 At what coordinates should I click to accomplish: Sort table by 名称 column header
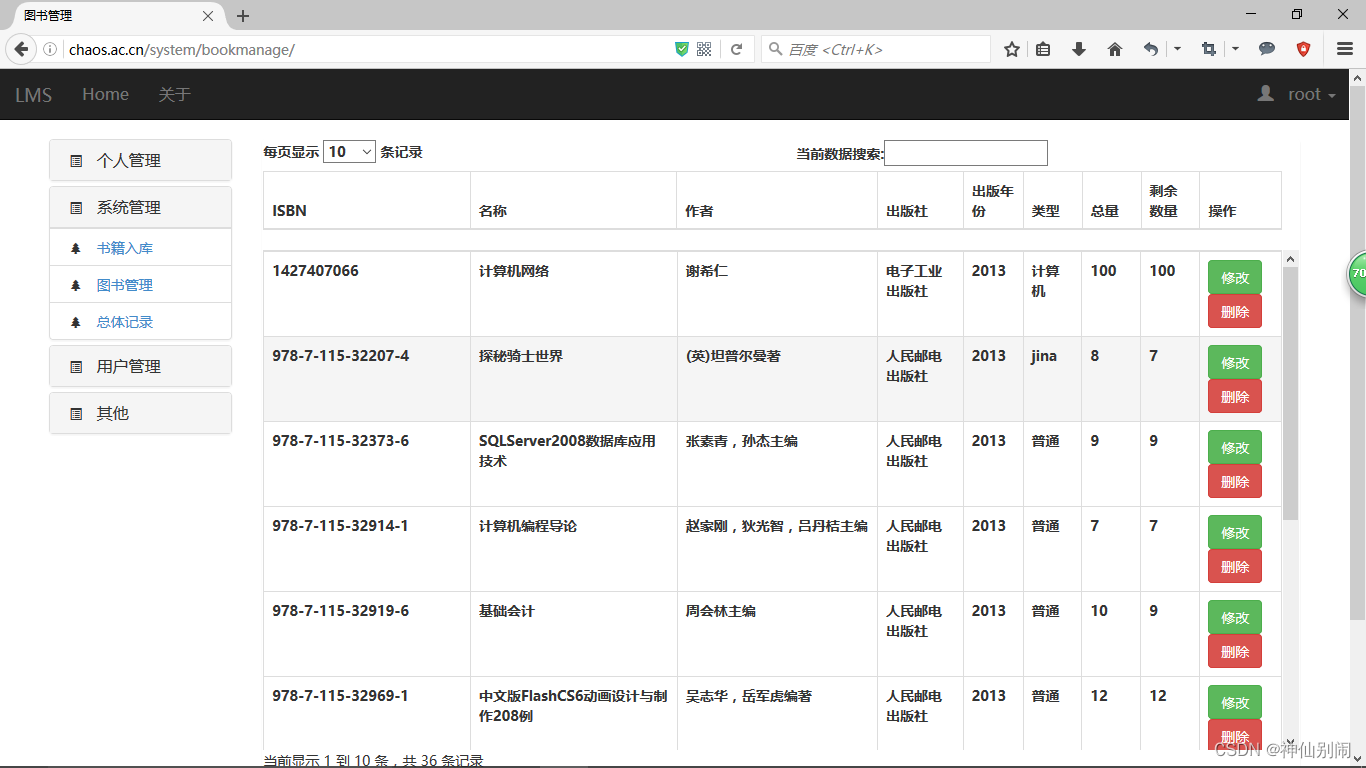(x=574, y=201)
